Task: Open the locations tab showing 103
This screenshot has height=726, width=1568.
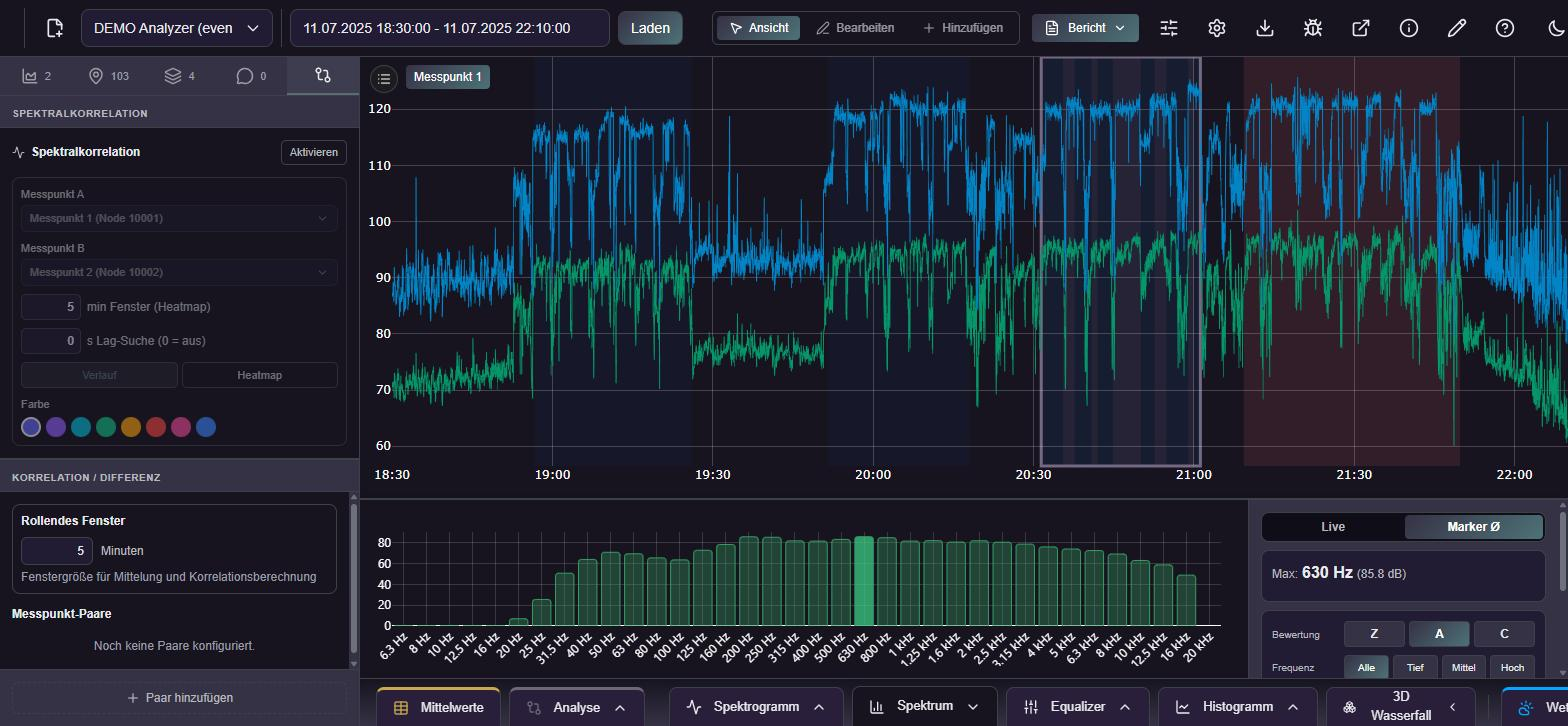Action: pos(108,76)
